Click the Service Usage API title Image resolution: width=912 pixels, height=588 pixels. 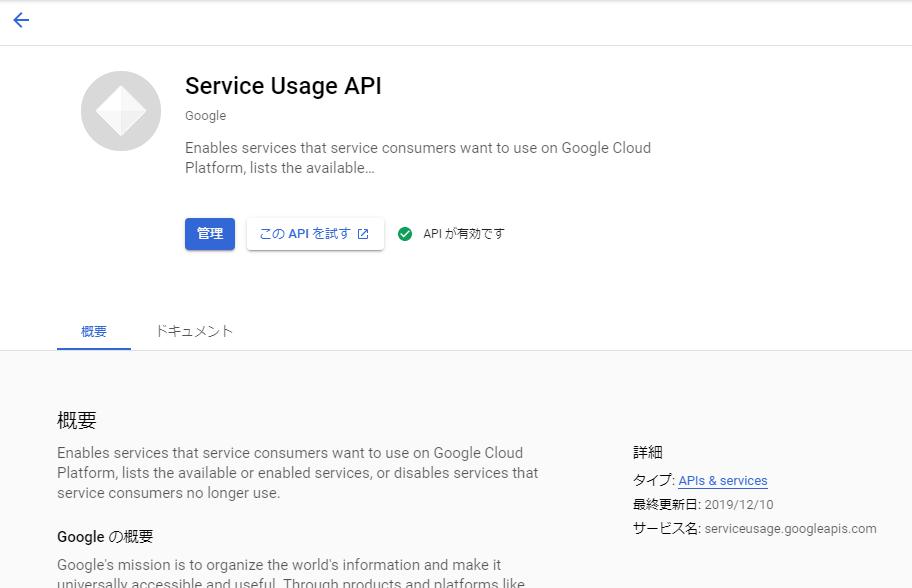click(283, 86)
